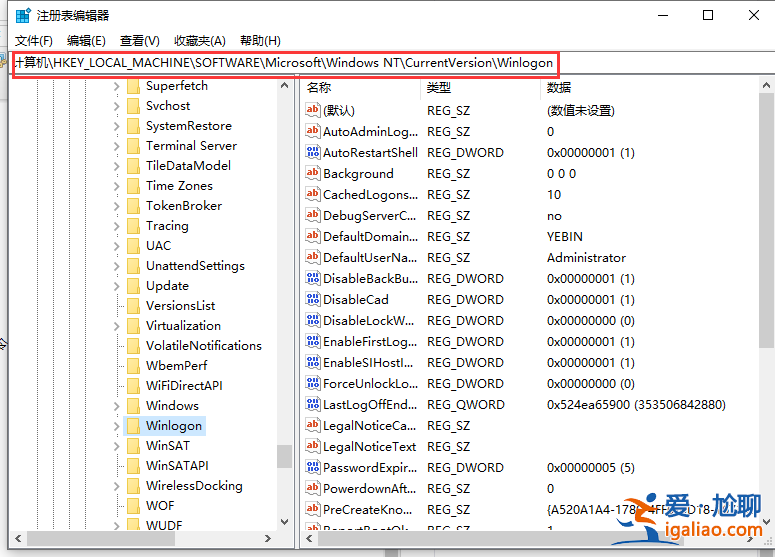The image size is (775, 557).
Task: Select the WinSATAPI folder icon
Action: pos(133,466)
